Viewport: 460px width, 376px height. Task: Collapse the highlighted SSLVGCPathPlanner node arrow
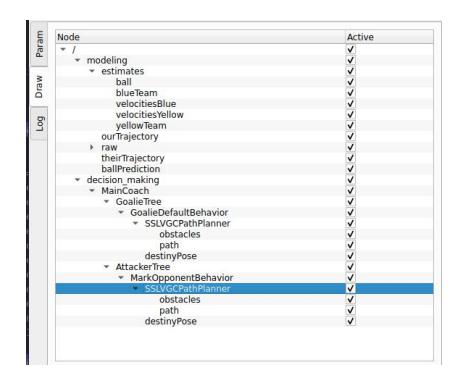pos(136,288)
